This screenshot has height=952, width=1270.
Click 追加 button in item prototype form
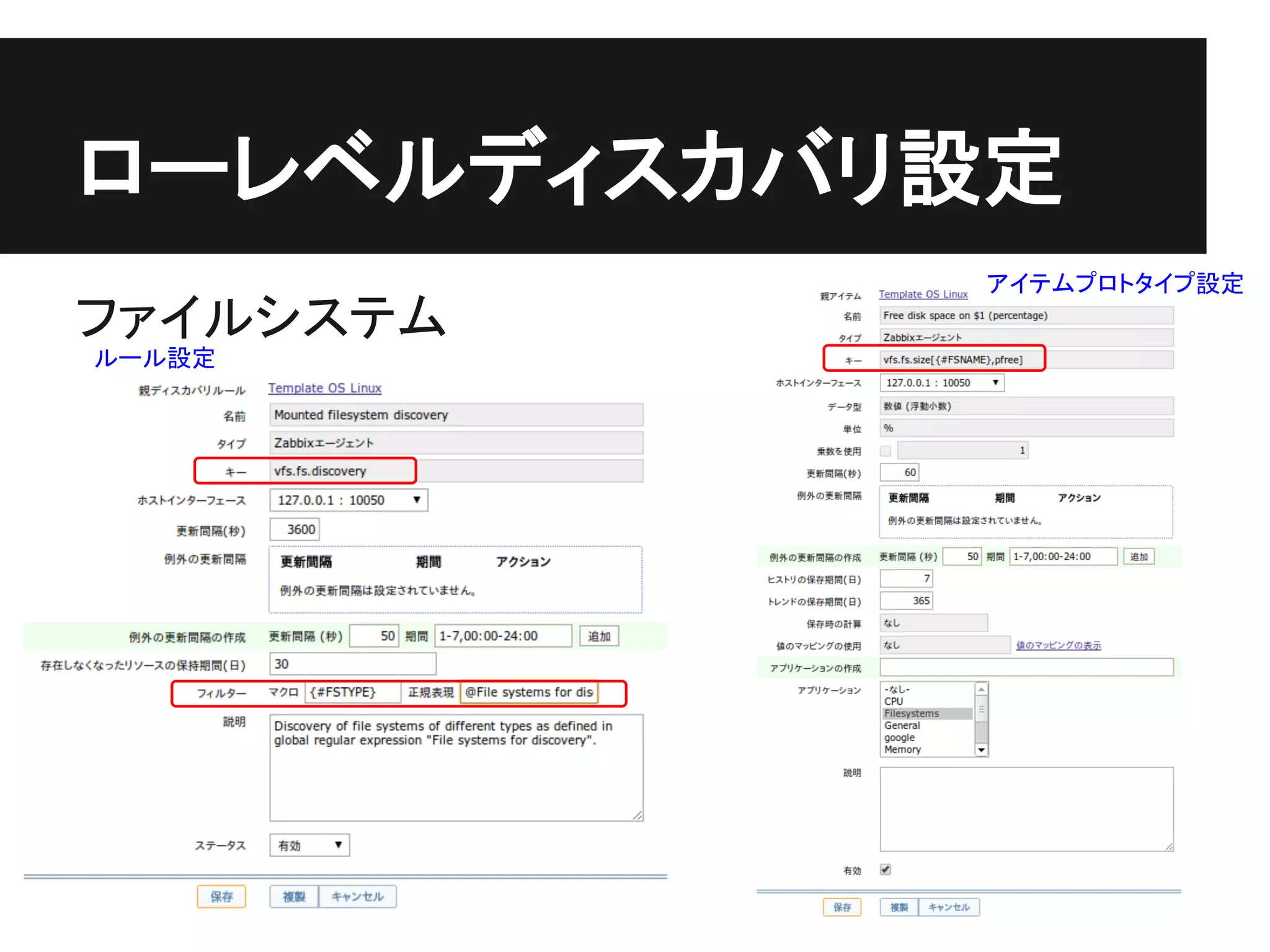point(1139,557)
